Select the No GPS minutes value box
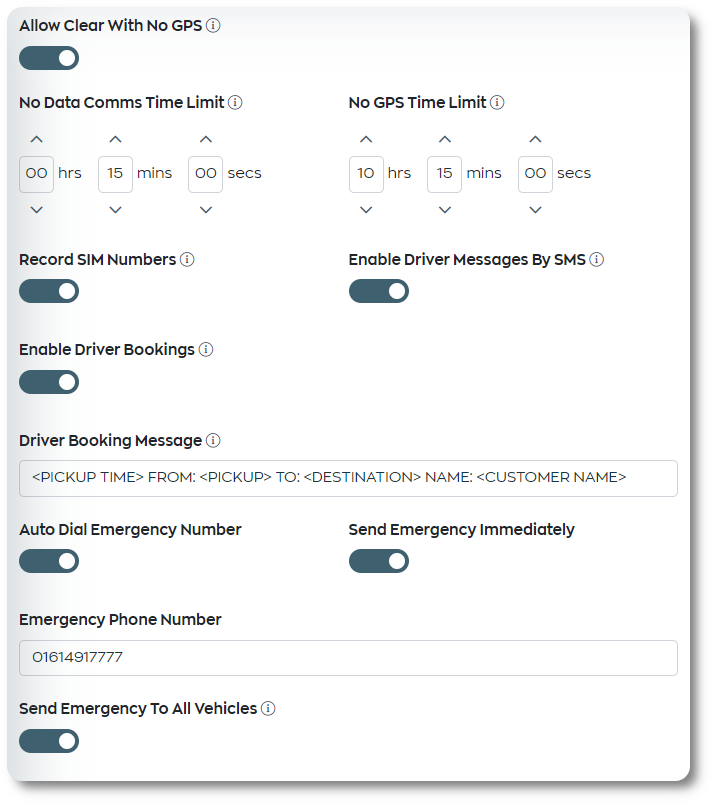The width and height of the screenshot is (713, 804). click(x=444, y=174)
